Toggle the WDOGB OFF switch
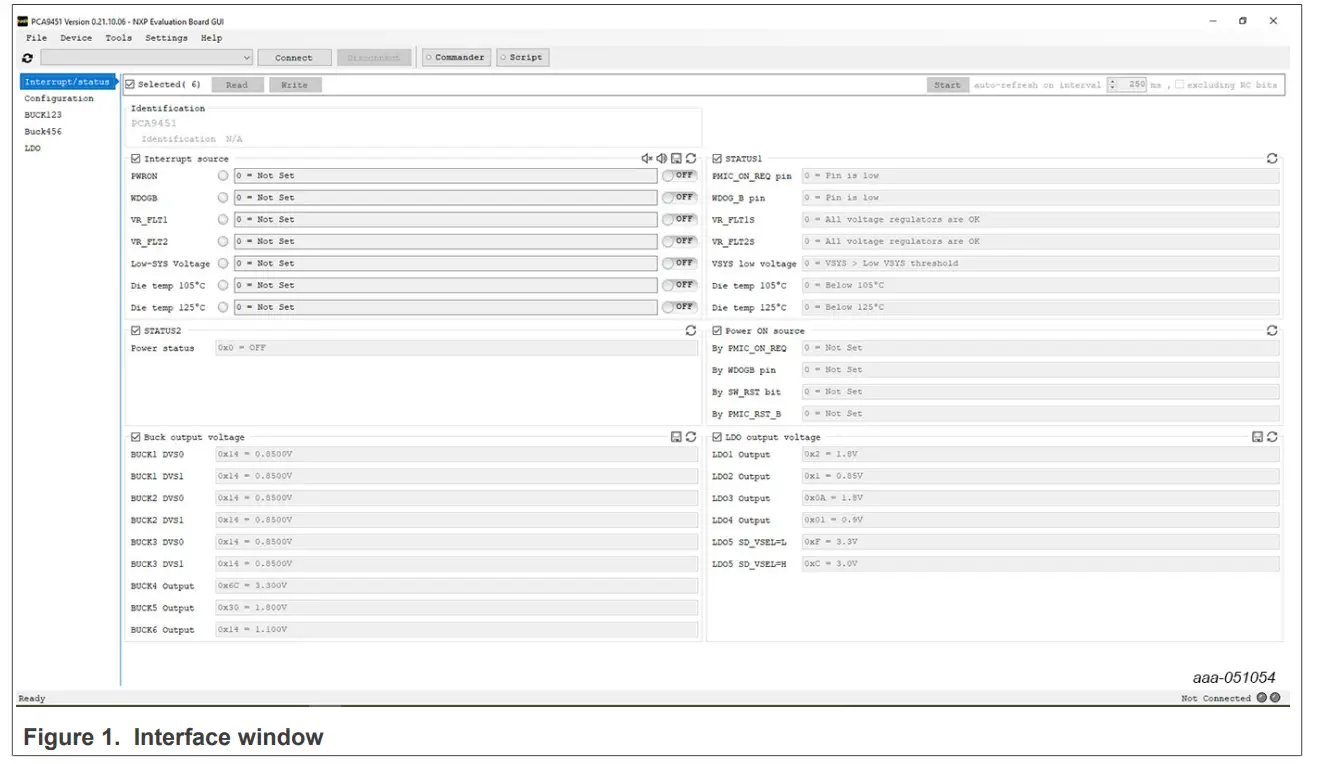Image resolution: width=1317 pixels, height=764 pixels. pyautogui.click(x=679, y=198)
